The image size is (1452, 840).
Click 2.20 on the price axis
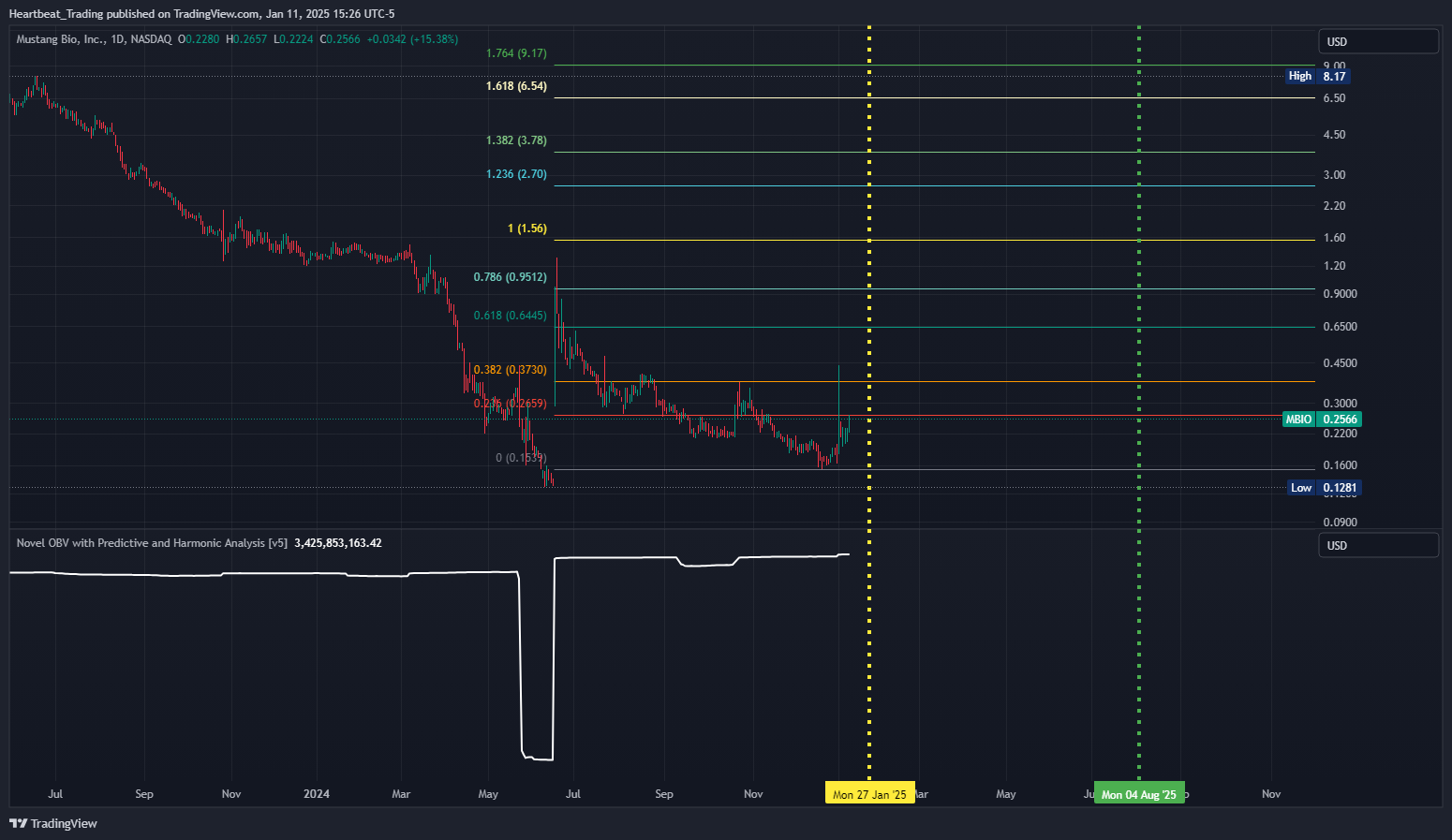pos(1334,206)
